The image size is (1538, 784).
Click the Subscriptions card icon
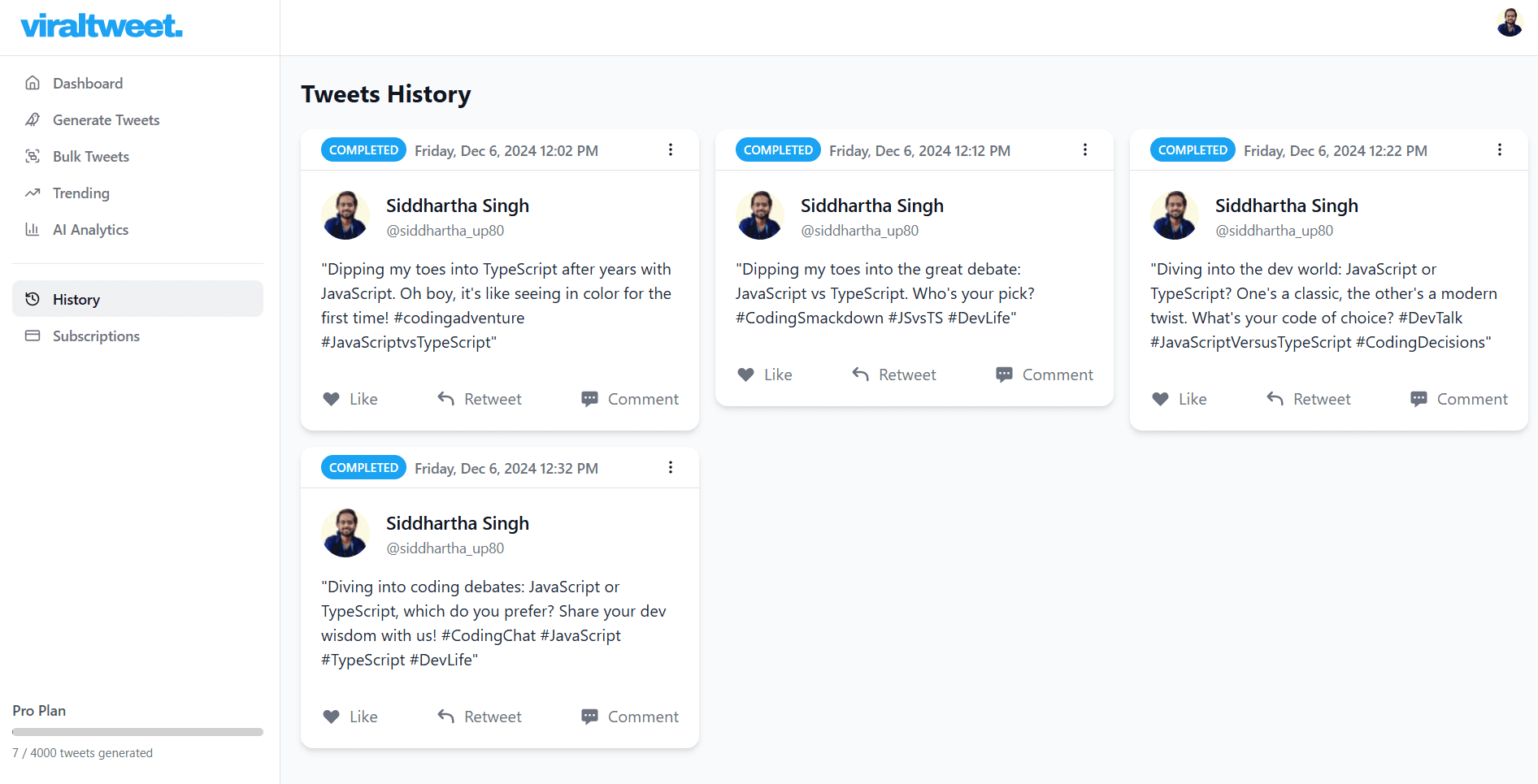[33, 336]
